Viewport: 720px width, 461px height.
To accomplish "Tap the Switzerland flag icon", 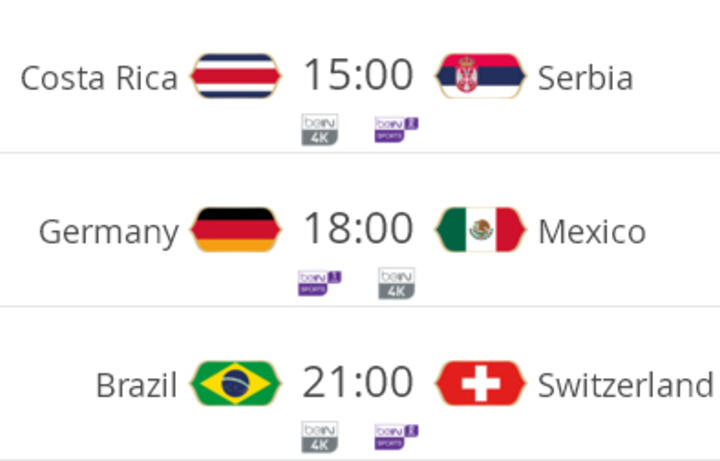I will [x=480, y=384].
